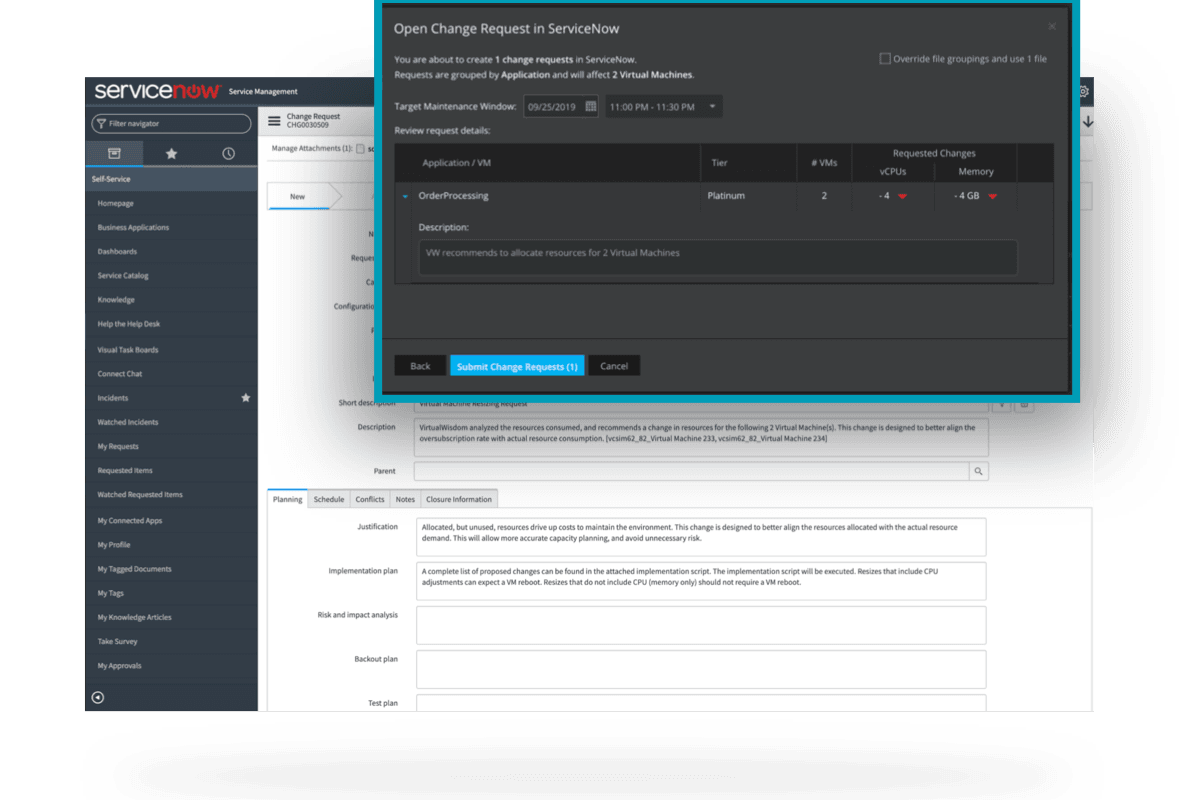Open Connect Chat in navigator
This screenshot has width=1180, height=800.
point(120,374)
